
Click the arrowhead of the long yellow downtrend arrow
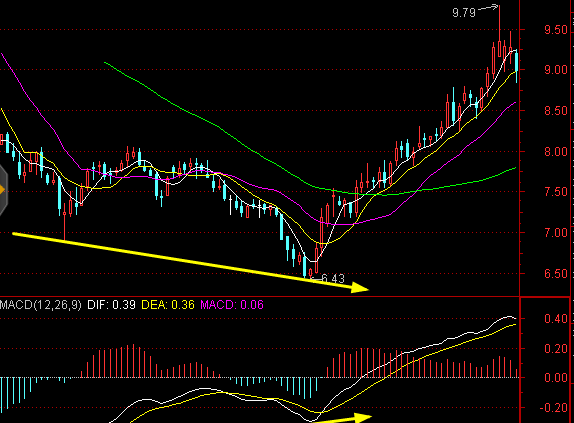click(360, 287)
